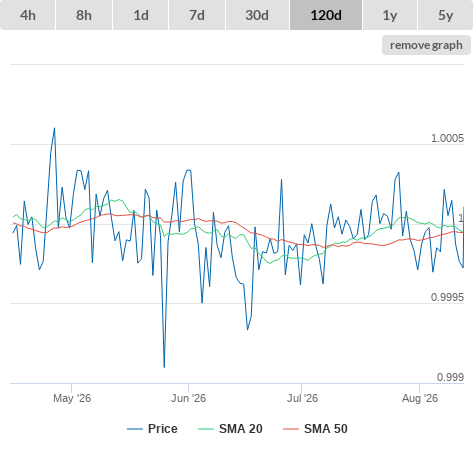Switch to the 5y range tab
This screenshot has height=455, width=474.
[445, 15]
